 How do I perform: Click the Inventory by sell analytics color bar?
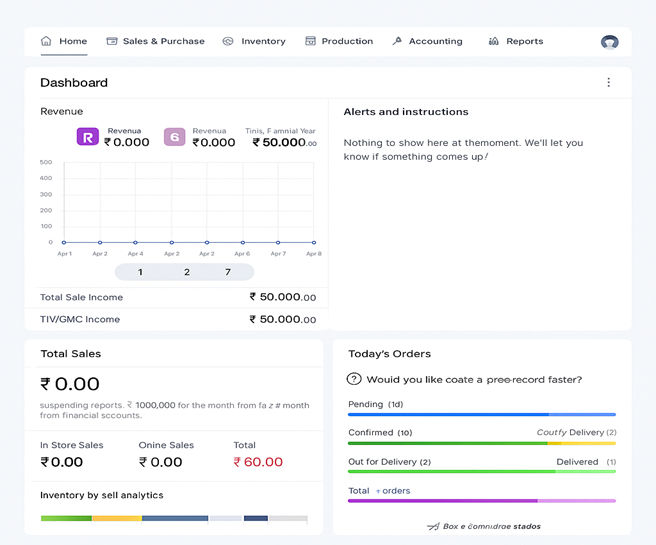(x=174, y=518)
